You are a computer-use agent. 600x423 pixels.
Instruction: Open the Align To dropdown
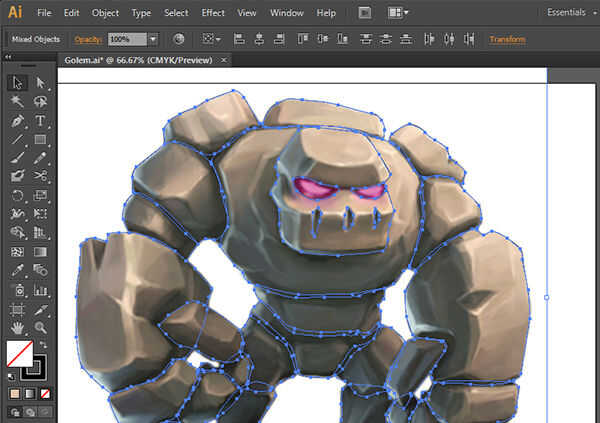[x=211, y=39]
